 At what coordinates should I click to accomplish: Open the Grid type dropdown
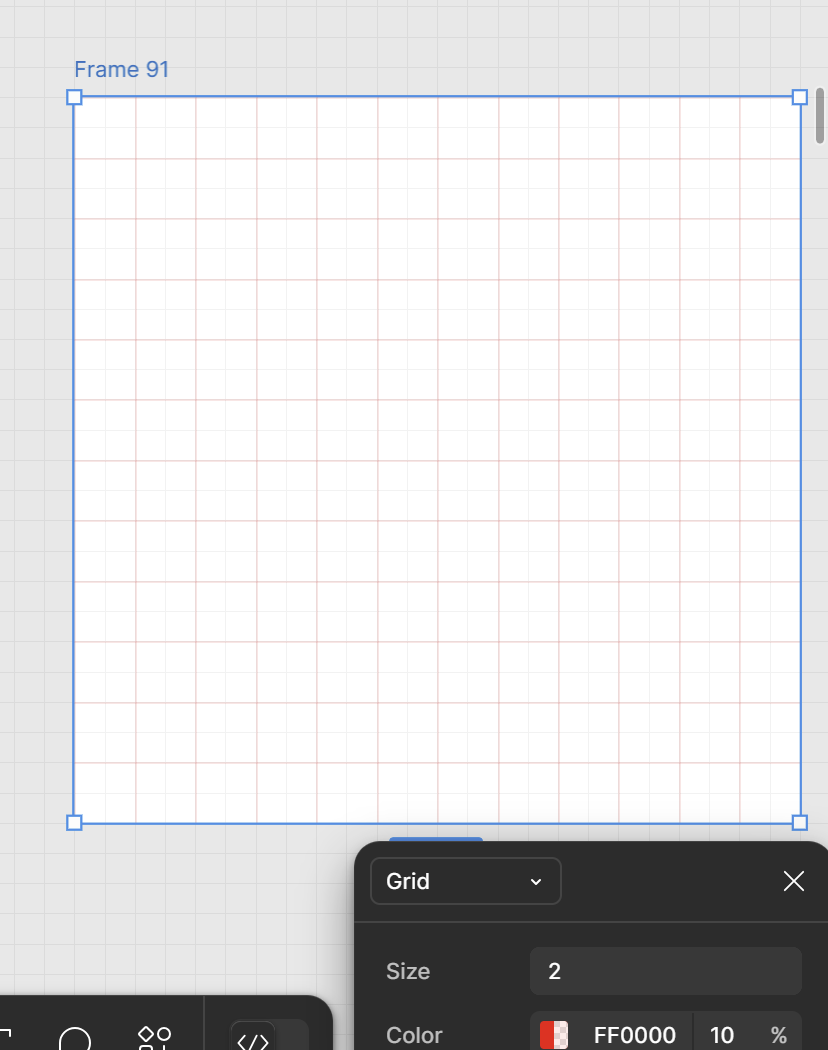[x=466, y=881]
